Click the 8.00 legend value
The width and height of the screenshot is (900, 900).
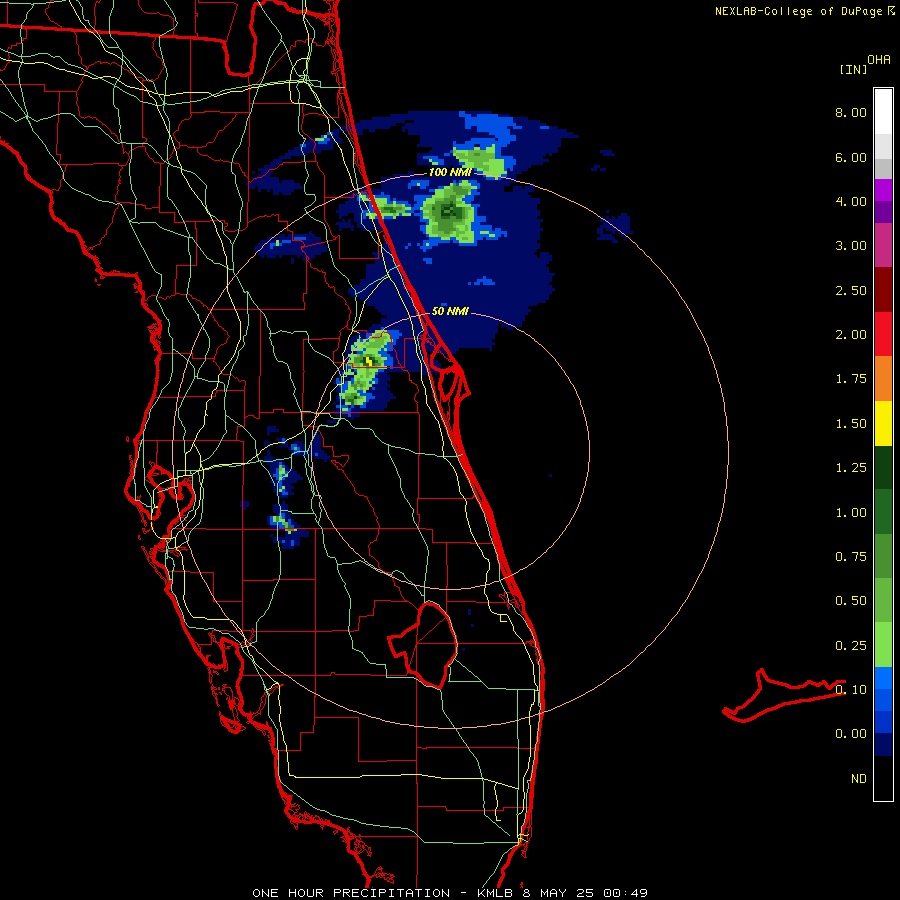[x=851, y=112]
